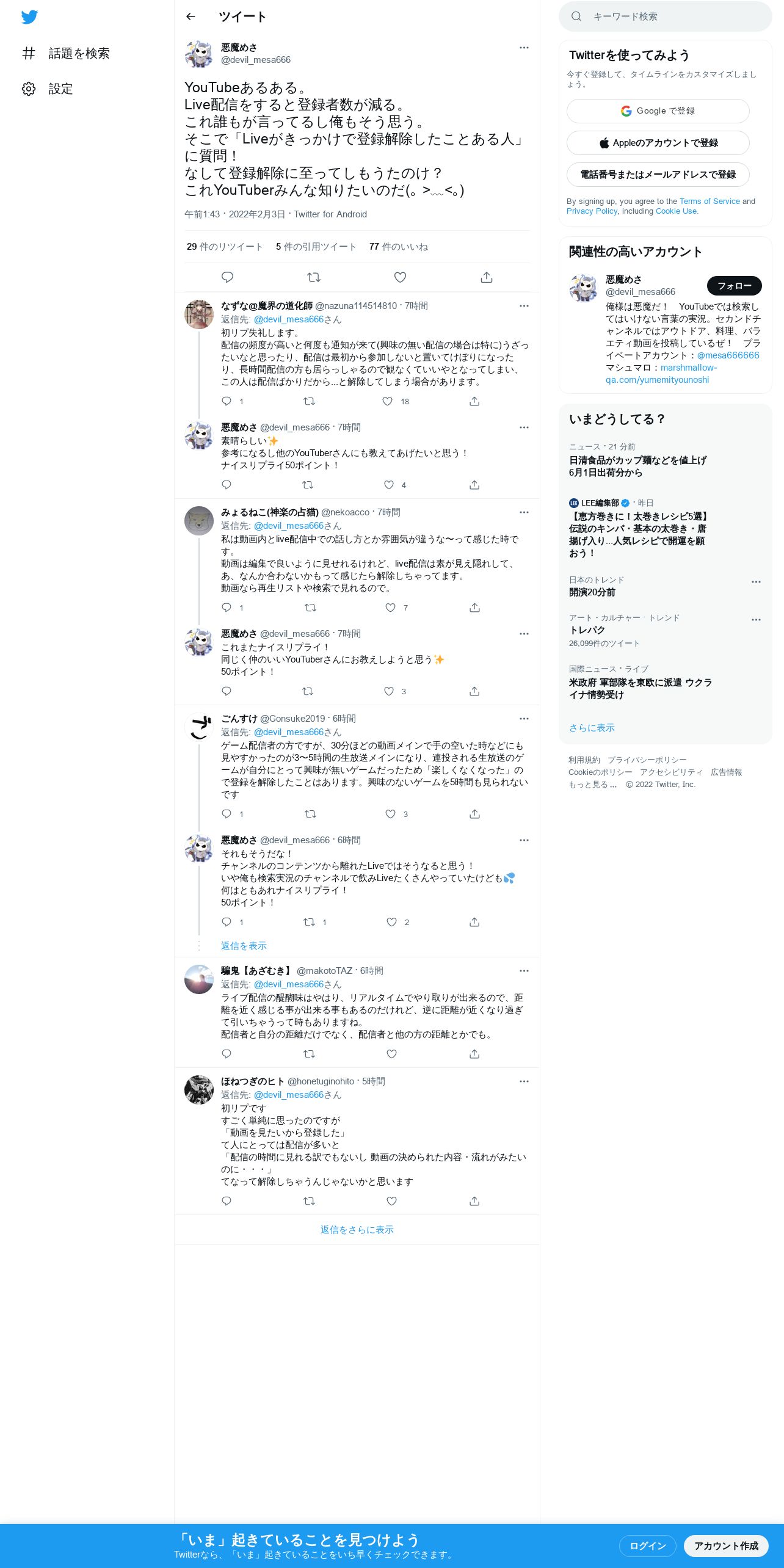This screenshot has height=1568, width=784.
Task: View the 29 件のリツイート list
Action: (x=225, y=247)
